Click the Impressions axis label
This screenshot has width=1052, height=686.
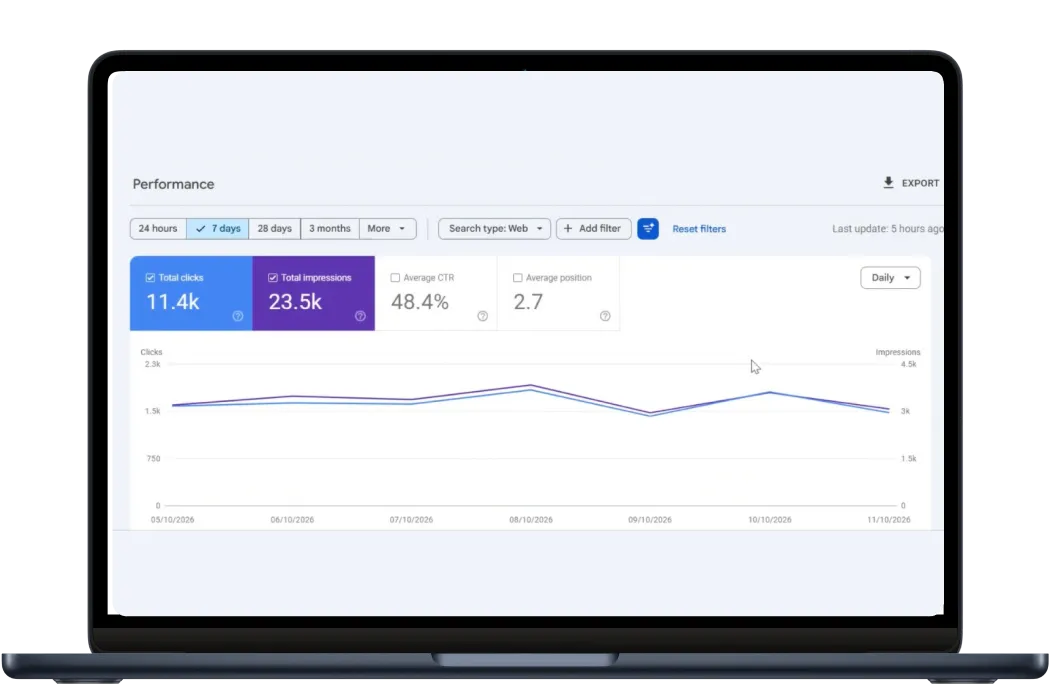898,352
